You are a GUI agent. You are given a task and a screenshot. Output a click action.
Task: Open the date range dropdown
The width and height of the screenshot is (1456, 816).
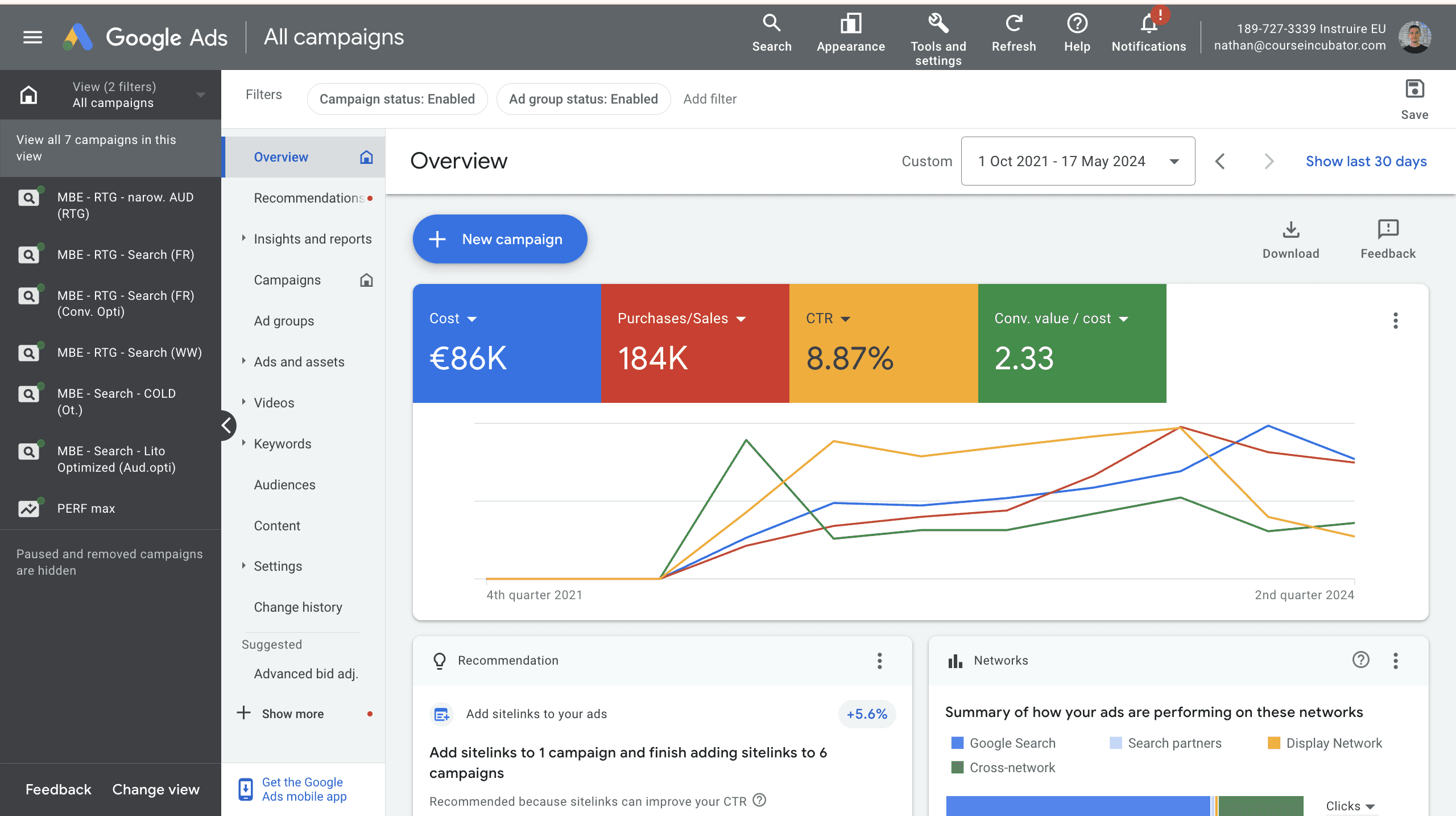click(1077, 161)
